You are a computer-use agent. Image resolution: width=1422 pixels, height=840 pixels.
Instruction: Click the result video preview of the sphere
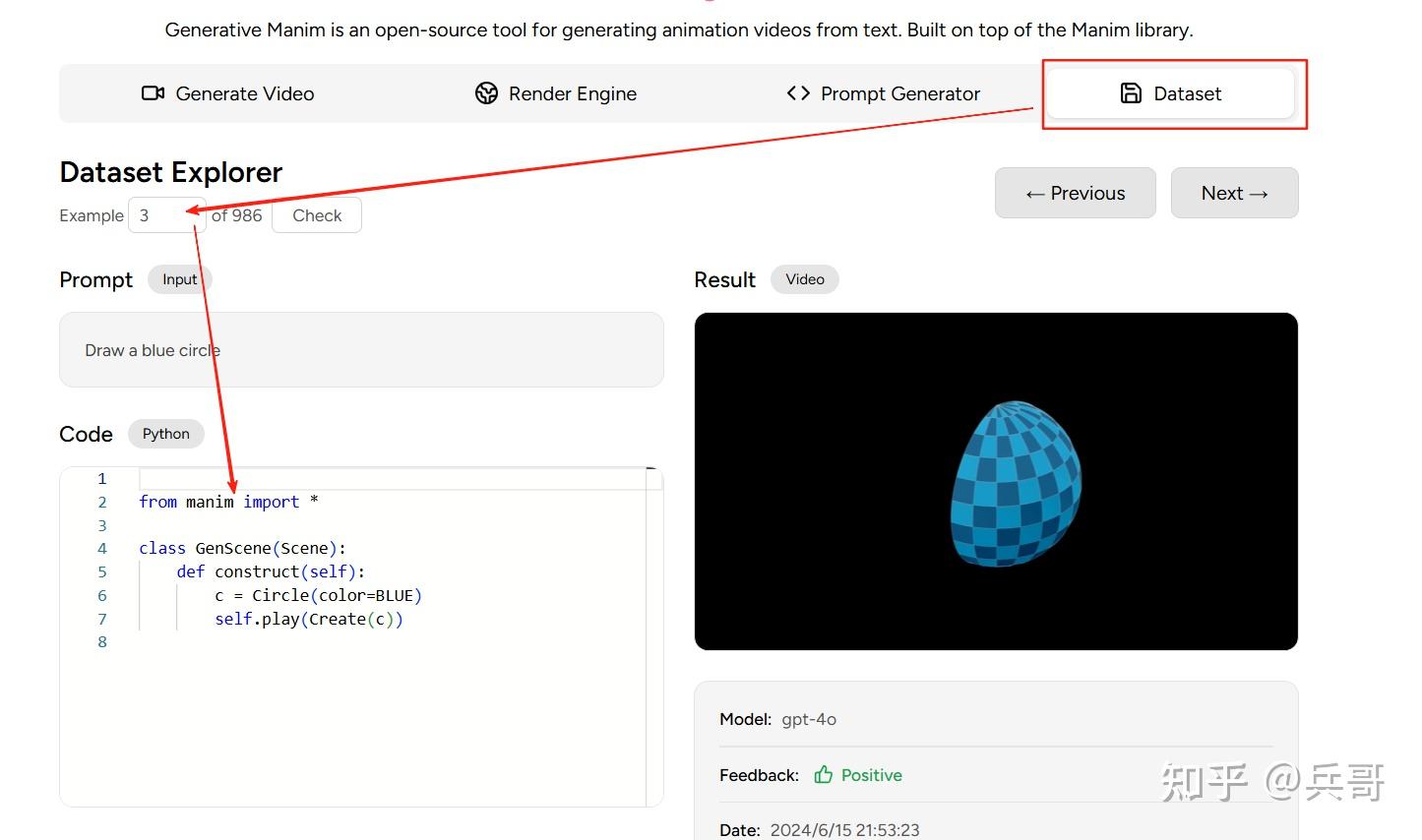(x=996, y=481)
